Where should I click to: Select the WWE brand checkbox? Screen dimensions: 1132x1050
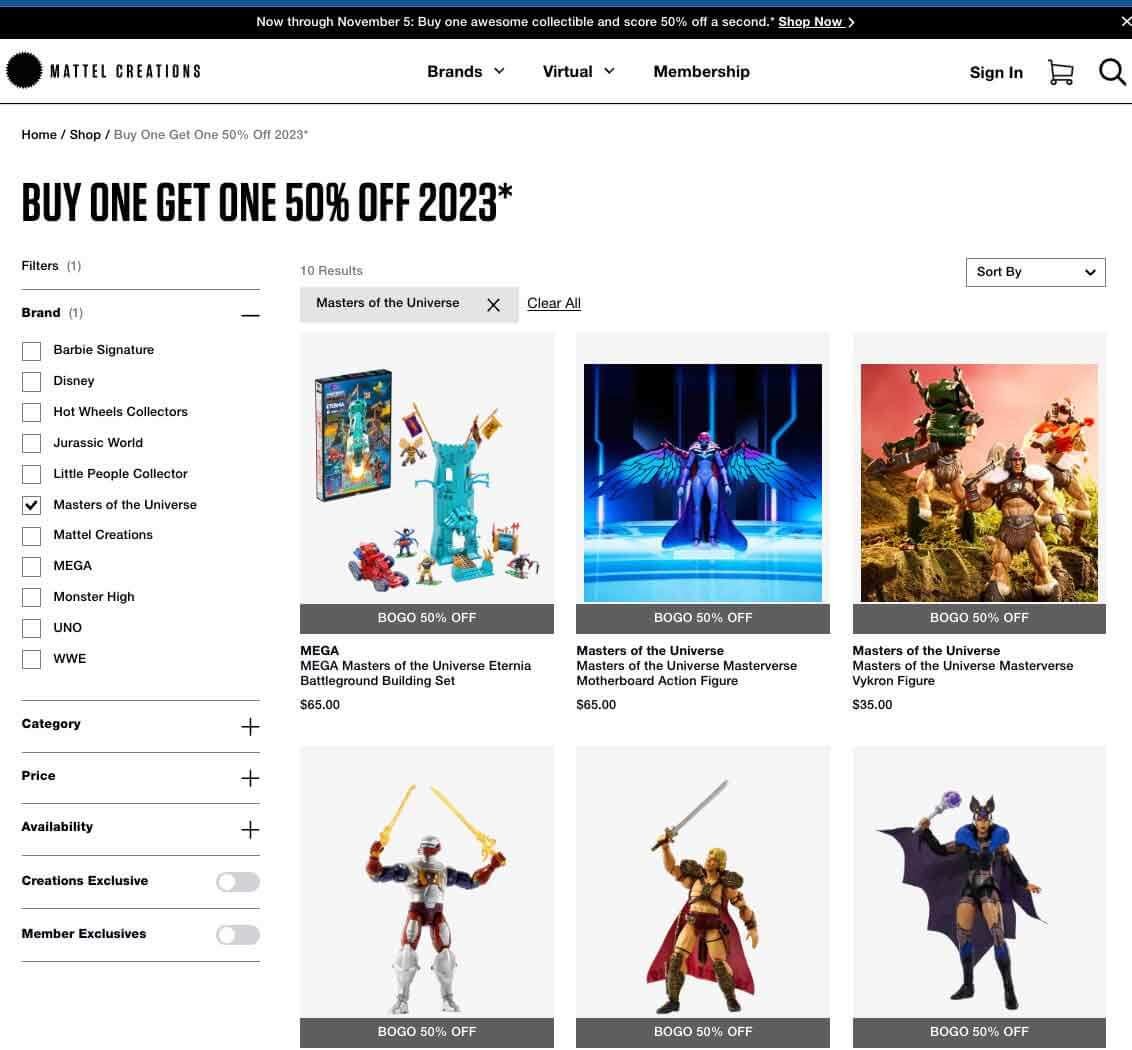tap(31, 659)
